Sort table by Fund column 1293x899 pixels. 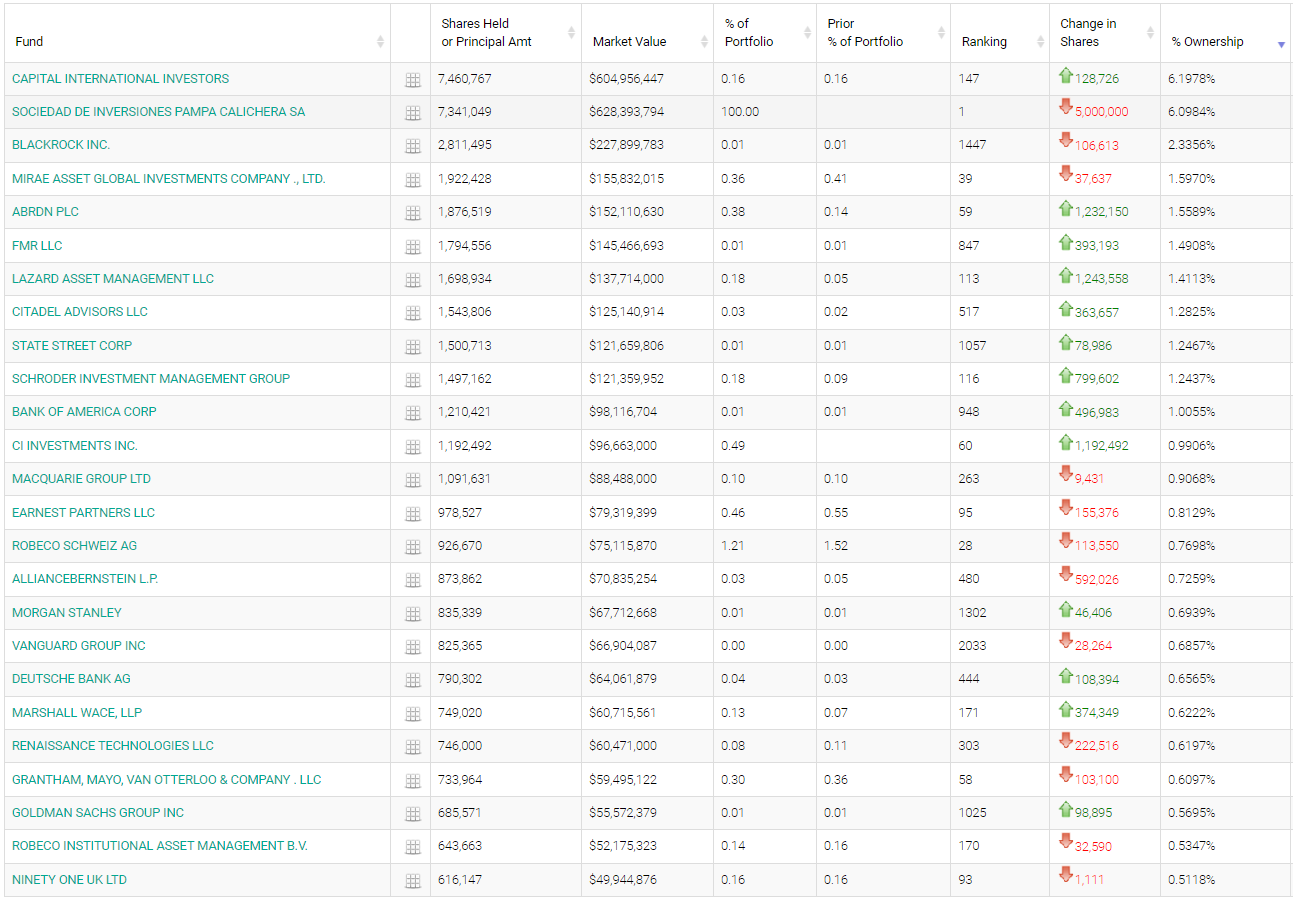(x=197, y=33)
